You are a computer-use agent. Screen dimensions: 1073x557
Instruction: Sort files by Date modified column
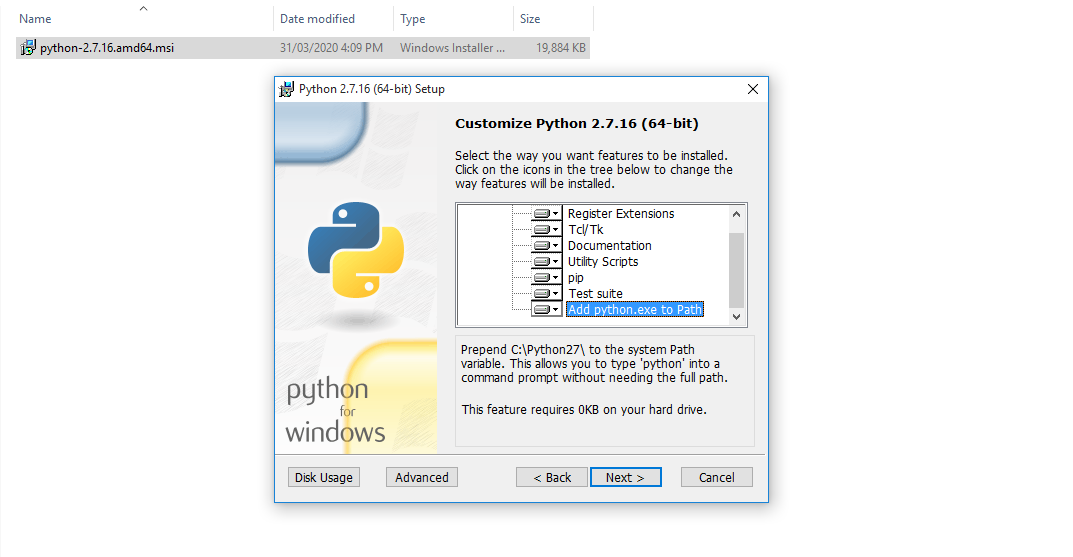(x=317, y=19)
